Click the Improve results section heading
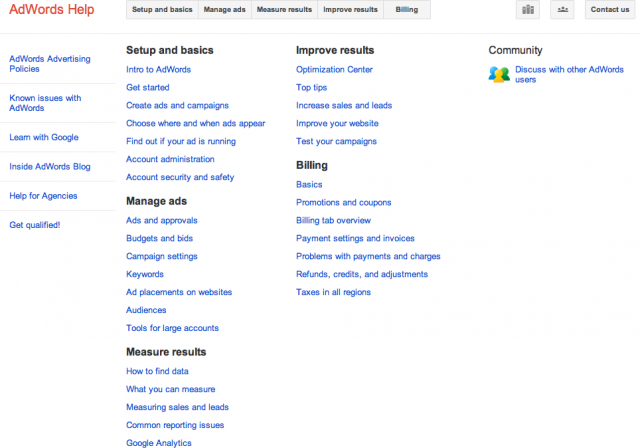The image size is (640, 448). click(335, 50)
